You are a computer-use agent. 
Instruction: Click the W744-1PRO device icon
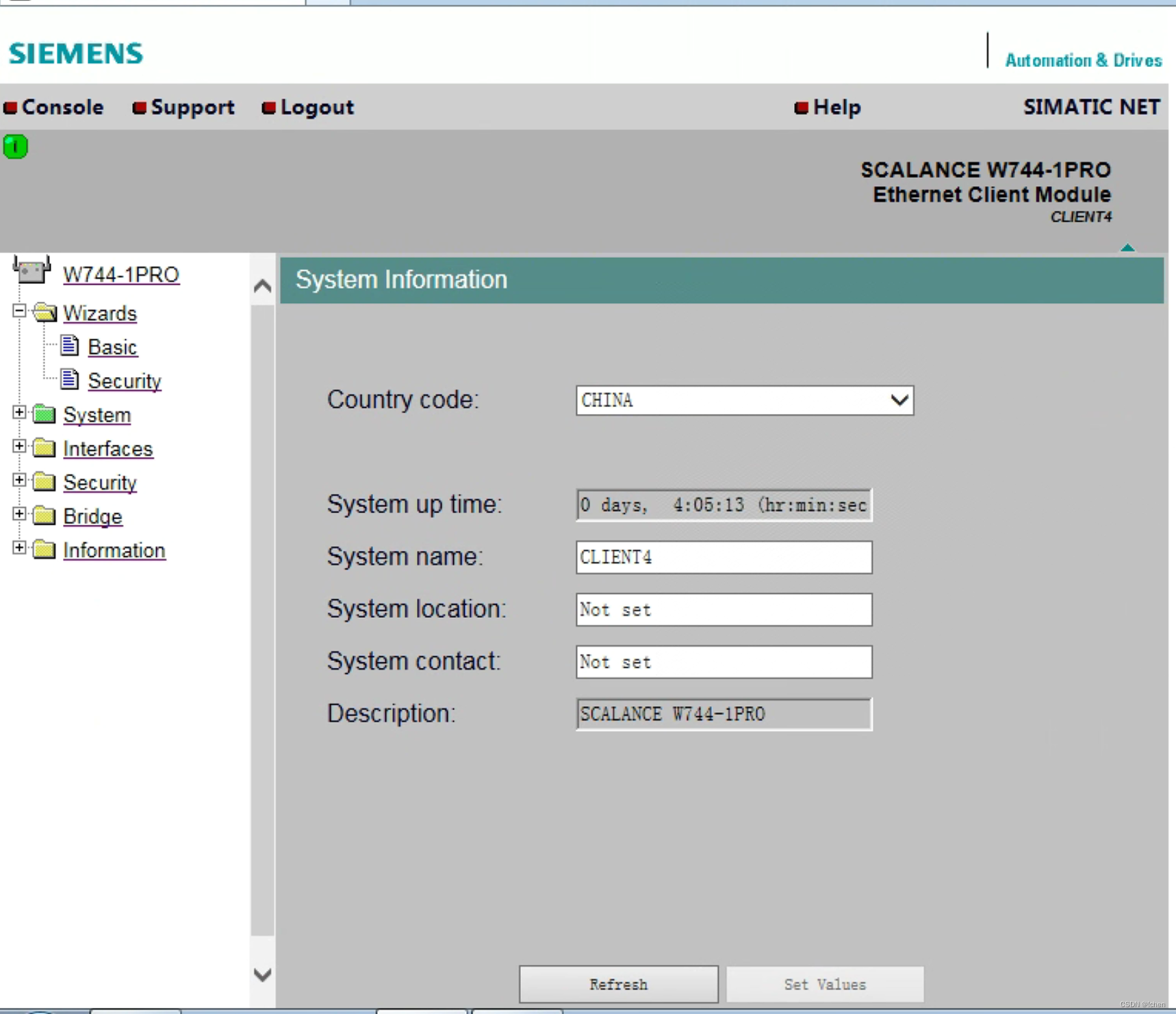tap(31, 271)
